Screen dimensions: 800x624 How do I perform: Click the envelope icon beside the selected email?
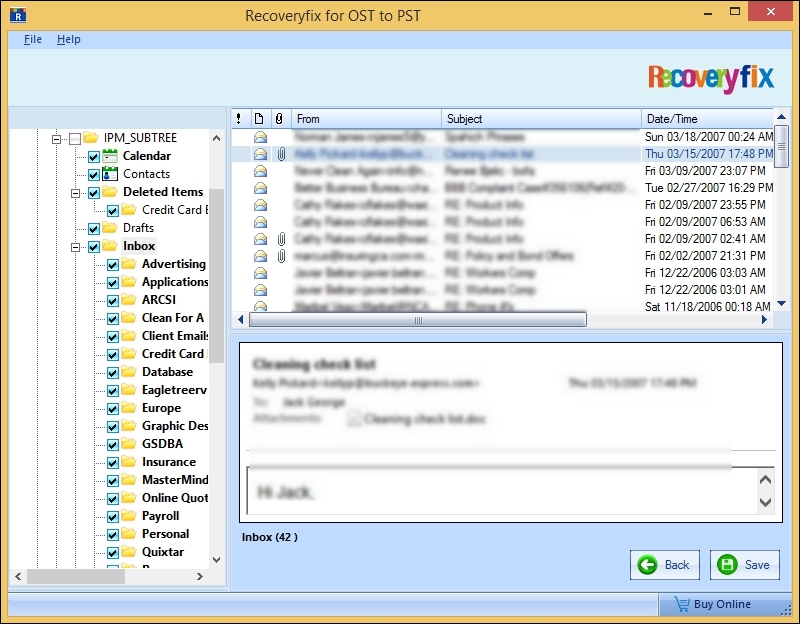(259, 154)
